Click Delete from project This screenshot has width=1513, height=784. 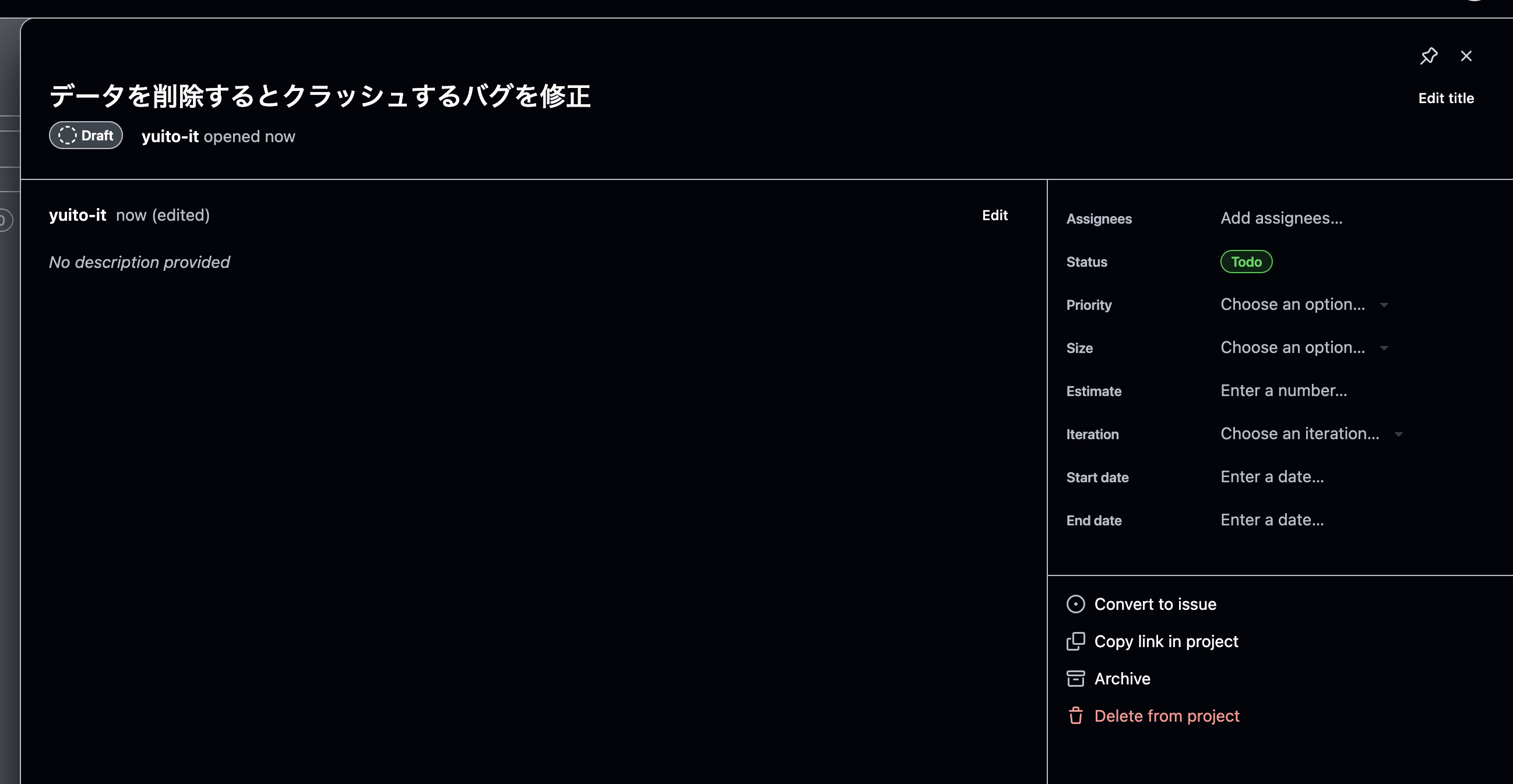tap(1167, 716)
